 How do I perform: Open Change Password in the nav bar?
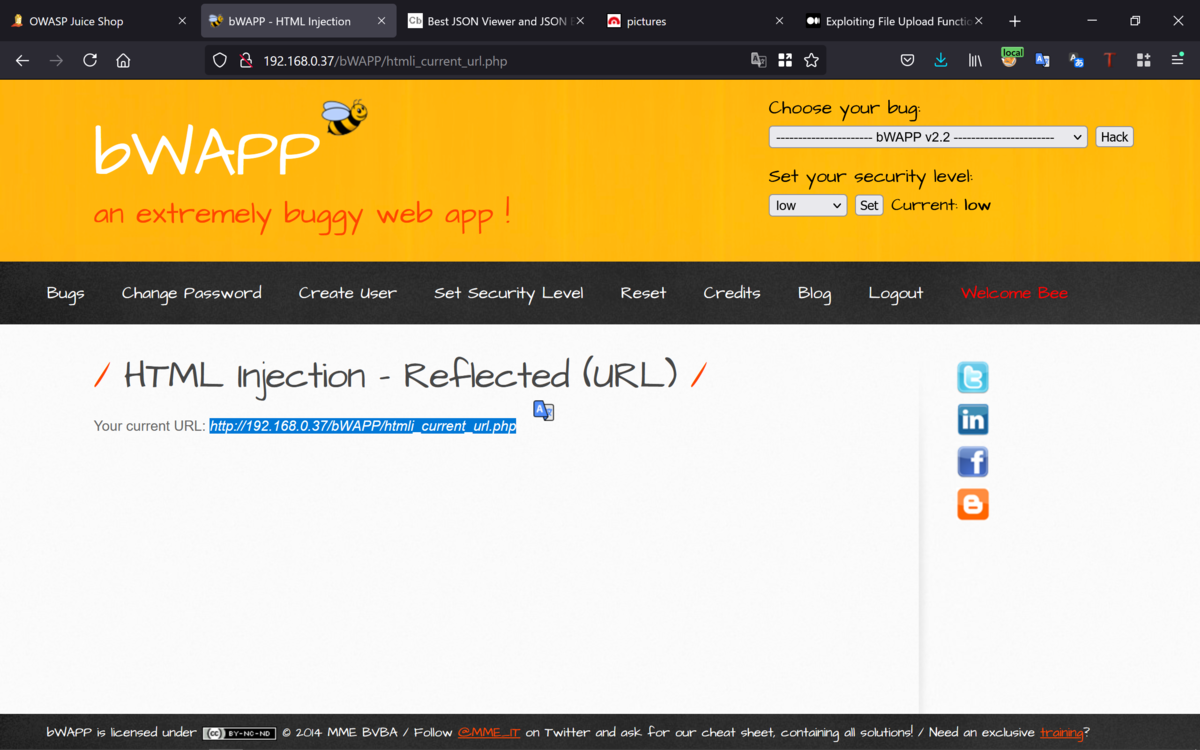191,293
